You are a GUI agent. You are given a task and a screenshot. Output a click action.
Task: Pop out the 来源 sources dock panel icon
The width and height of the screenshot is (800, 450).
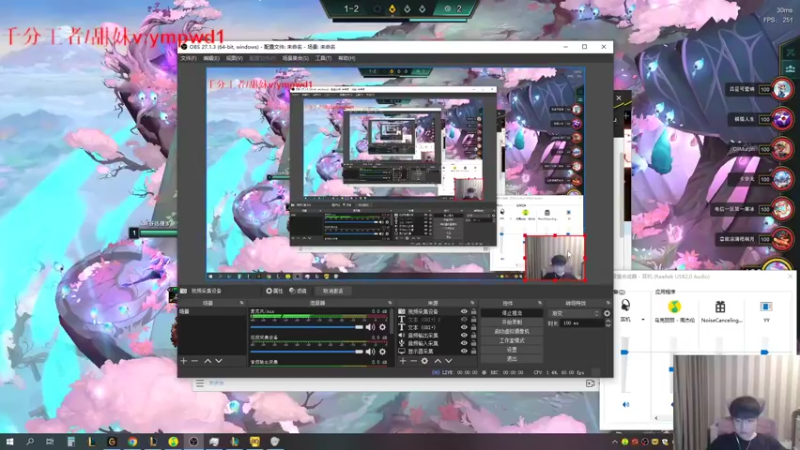coord(472,303)
